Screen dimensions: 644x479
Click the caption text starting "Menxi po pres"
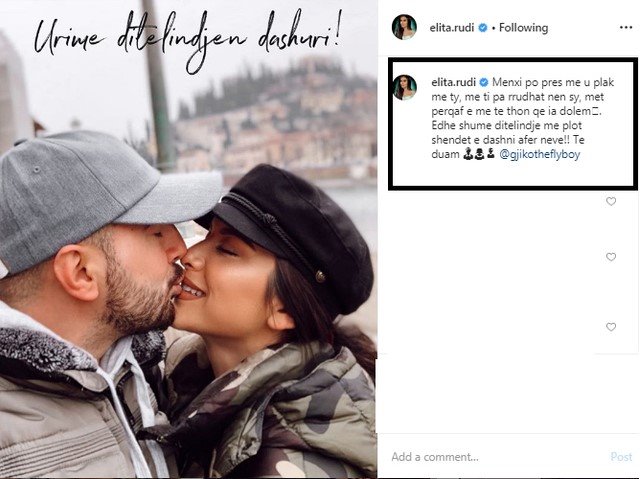522,118
